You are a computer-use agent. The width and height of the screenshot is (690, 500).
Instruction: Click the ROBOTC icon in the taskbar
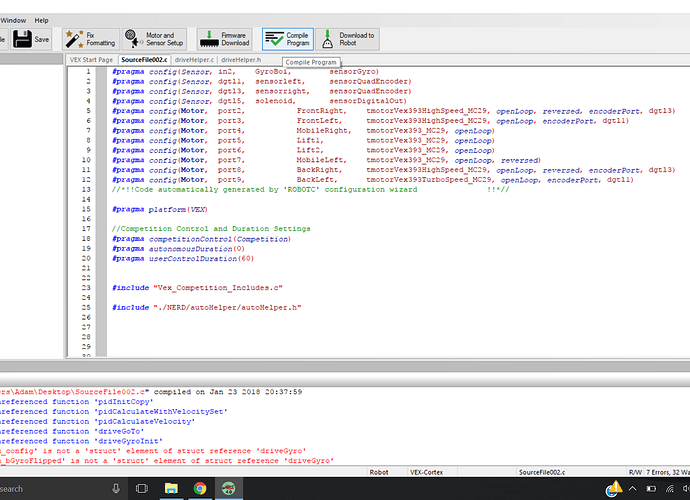point(228,489)
